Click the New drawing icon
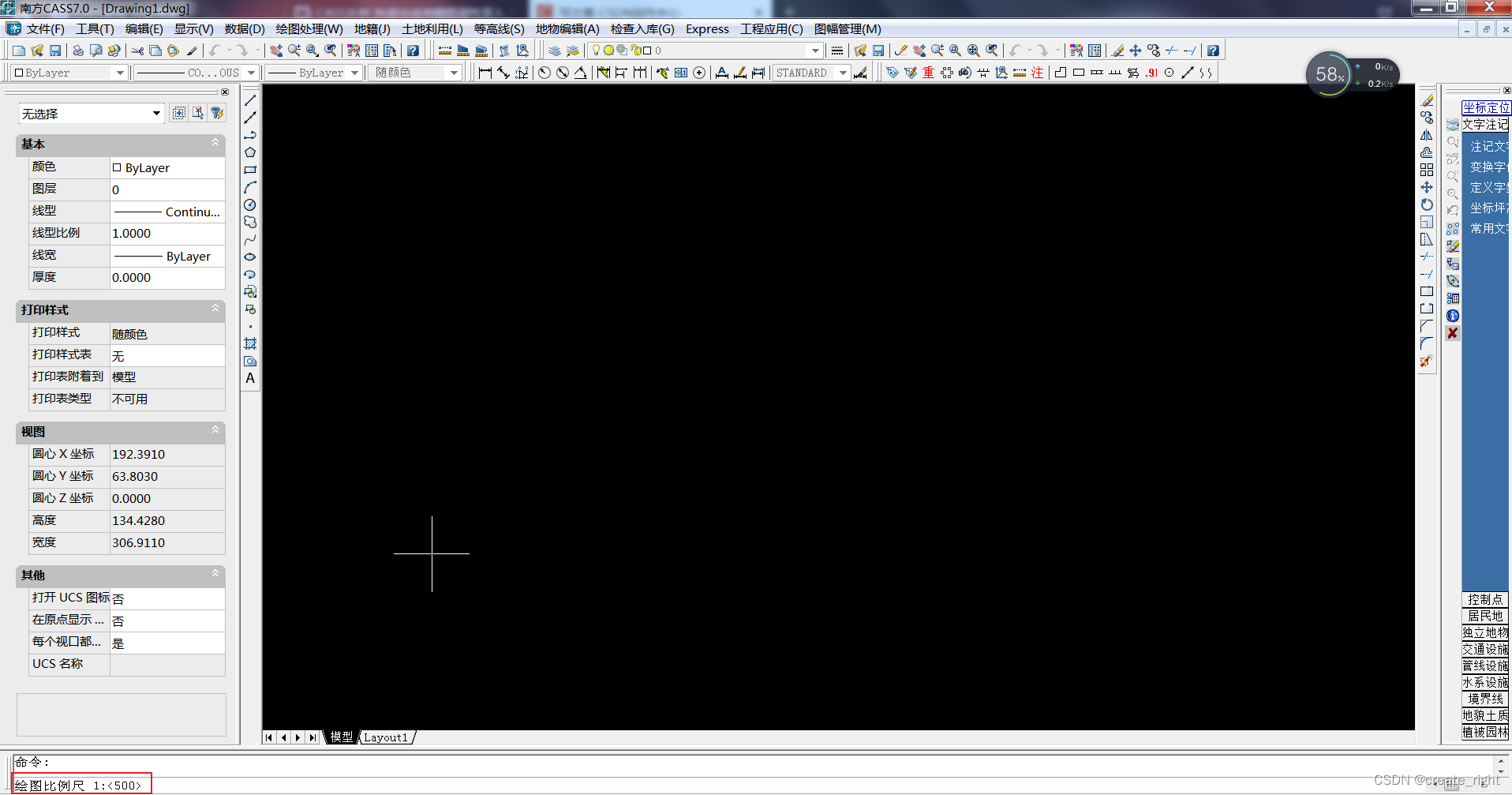The width and height of the screenshot is (1512, 795). 19,51
